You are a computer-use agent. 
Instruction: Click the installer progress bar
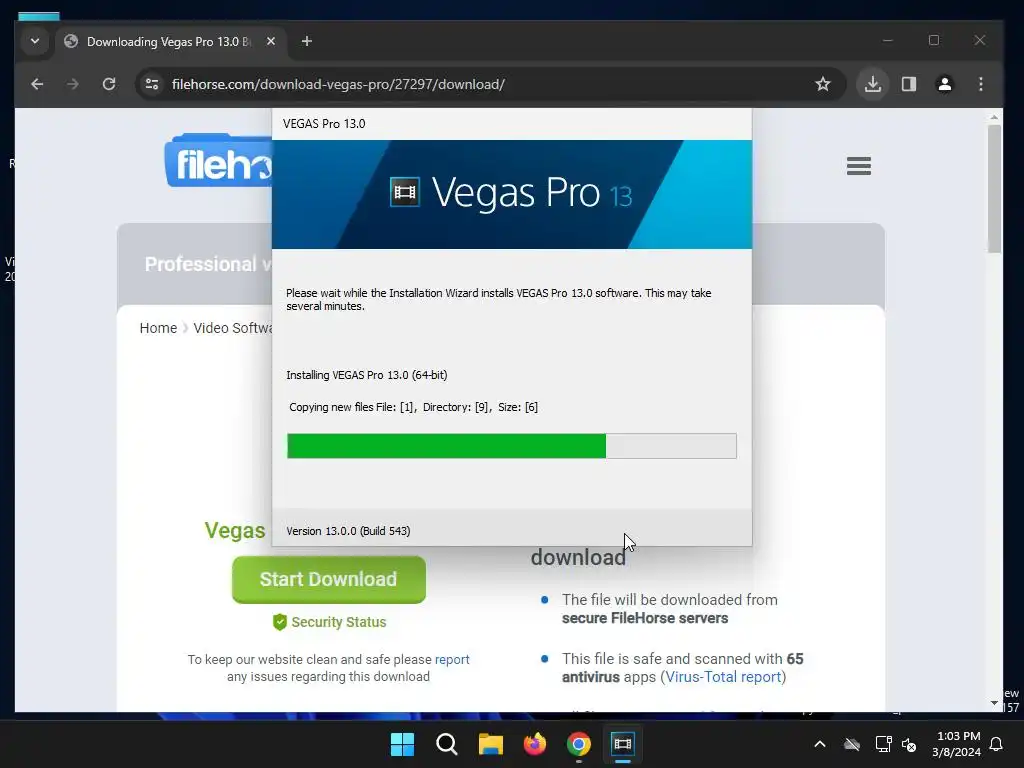511,446
